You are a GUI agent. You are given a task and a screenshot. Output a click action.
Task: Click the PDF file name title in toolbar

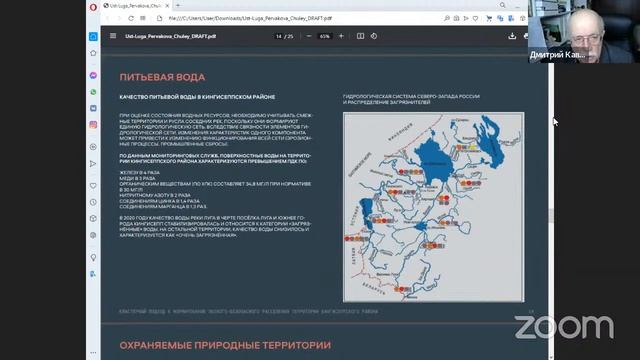point(171,36)
